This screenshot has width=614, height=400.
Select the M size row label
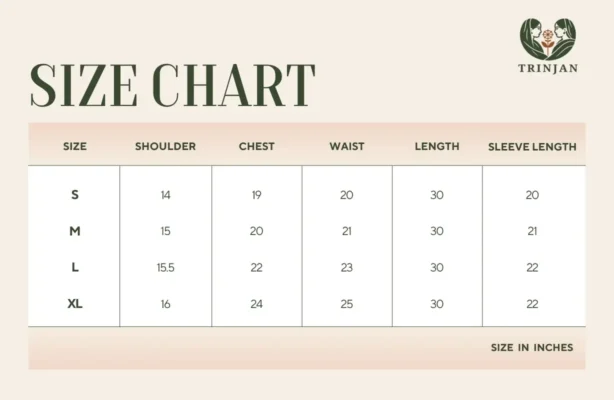pyautogui.click(x=75, y=231)
